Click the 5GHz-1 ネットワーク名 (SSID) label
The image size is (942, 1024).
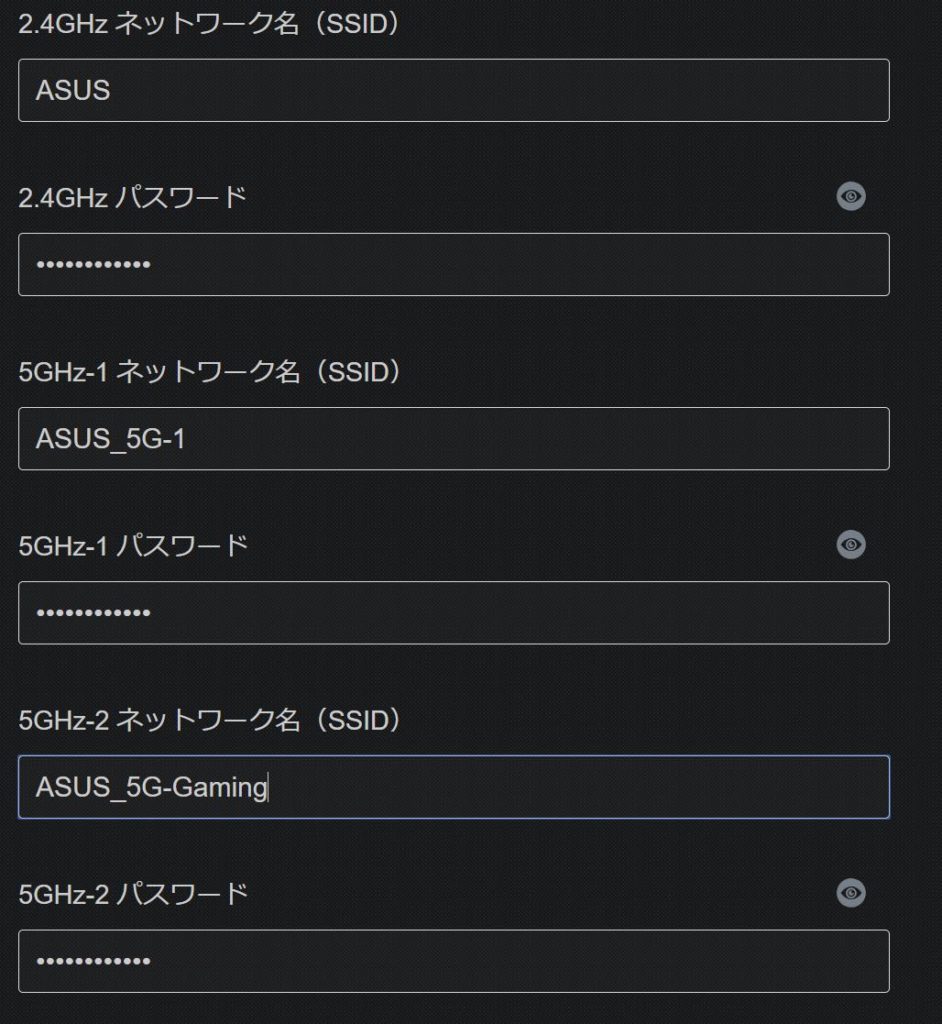coord(210,372)
